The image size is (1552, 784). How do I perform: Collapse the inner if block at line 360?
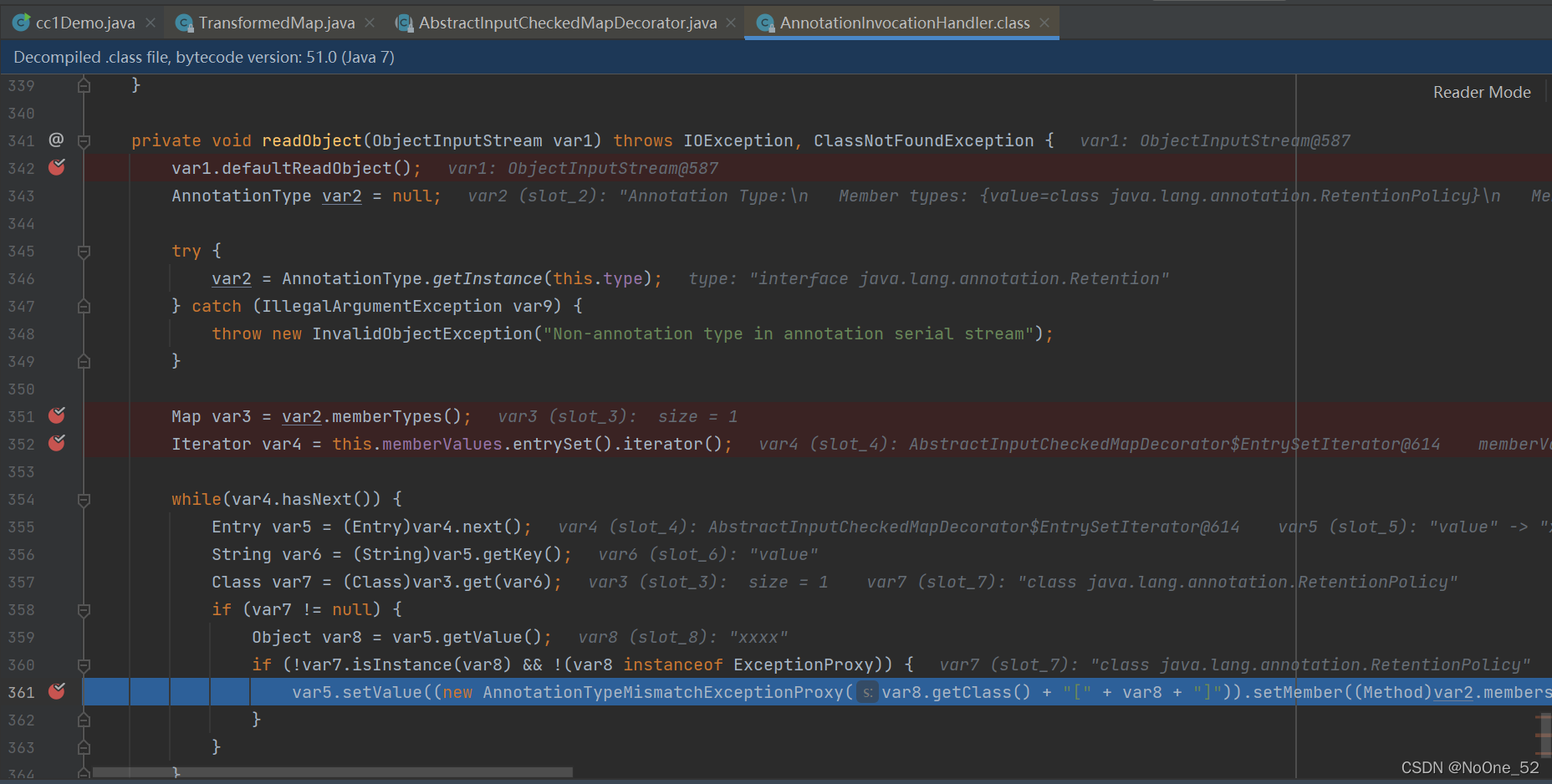84,665
